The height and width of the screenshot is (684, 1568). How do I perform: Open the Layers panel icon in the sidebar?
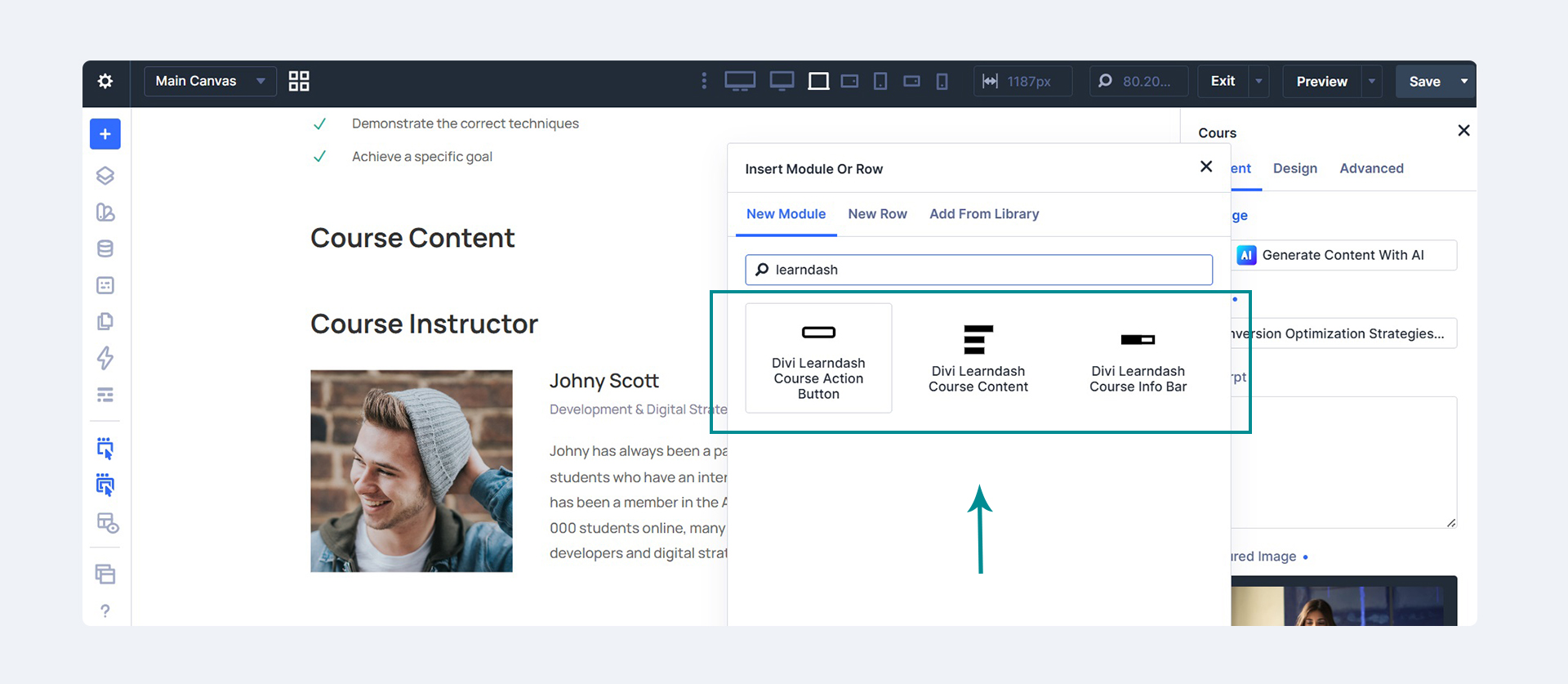pos(105,176)
